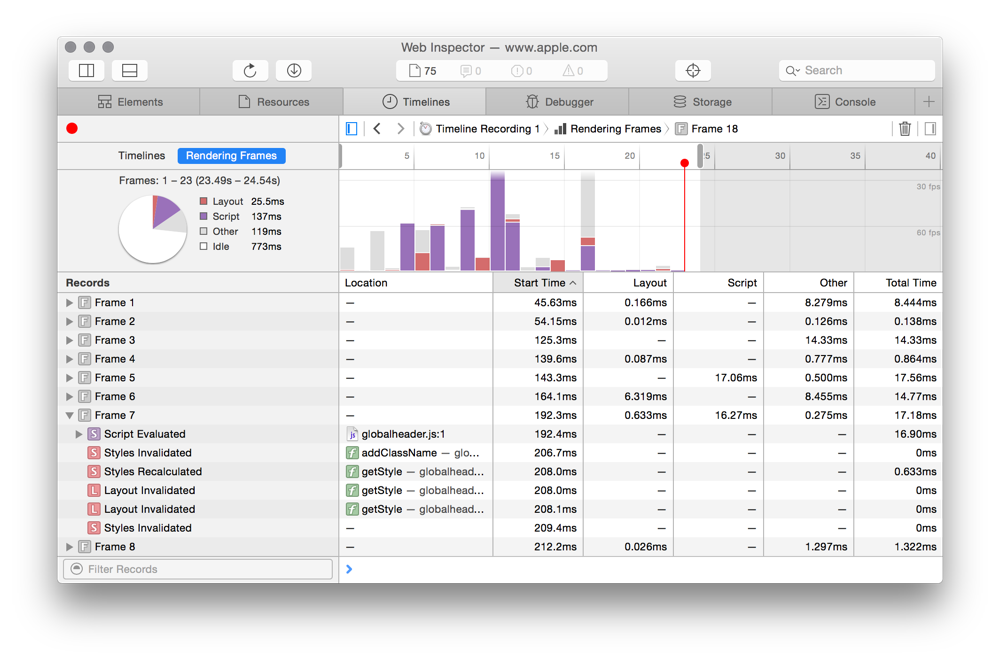
Task: Click the reload page icon
Action: 250,71
